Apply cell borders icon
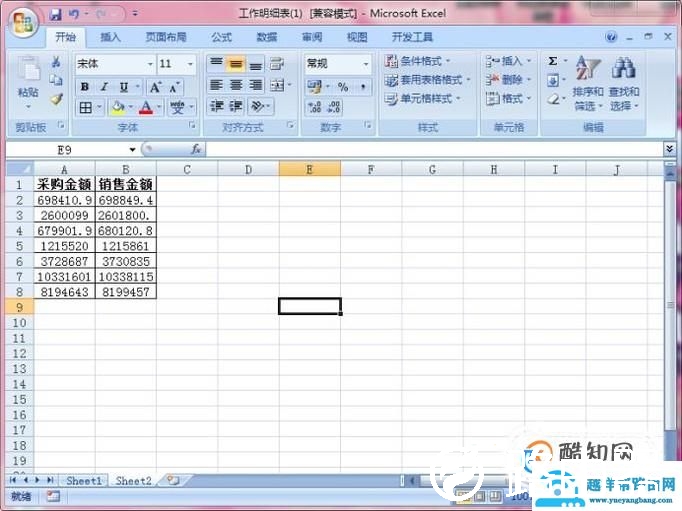 click(x=86, y=107)
